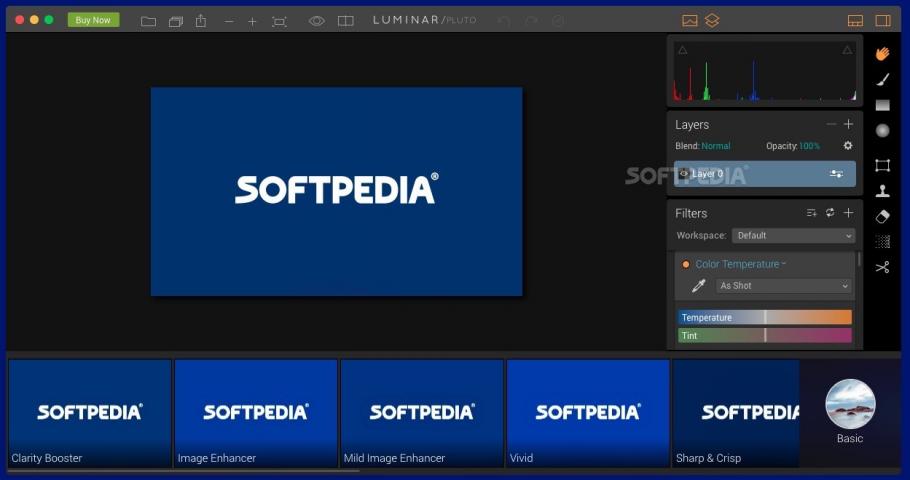Change the Opacity 100% value
This screenshot has width=910, height=480.
coord(810,146)
